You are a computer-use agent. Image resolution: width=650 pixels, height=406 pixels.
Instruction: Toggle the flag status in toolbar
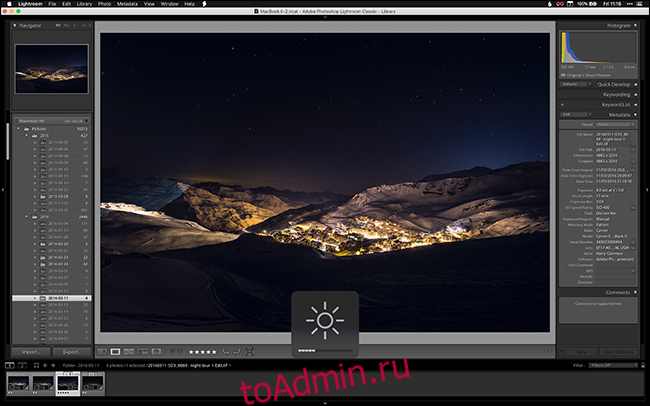click(x=174, y=351)
